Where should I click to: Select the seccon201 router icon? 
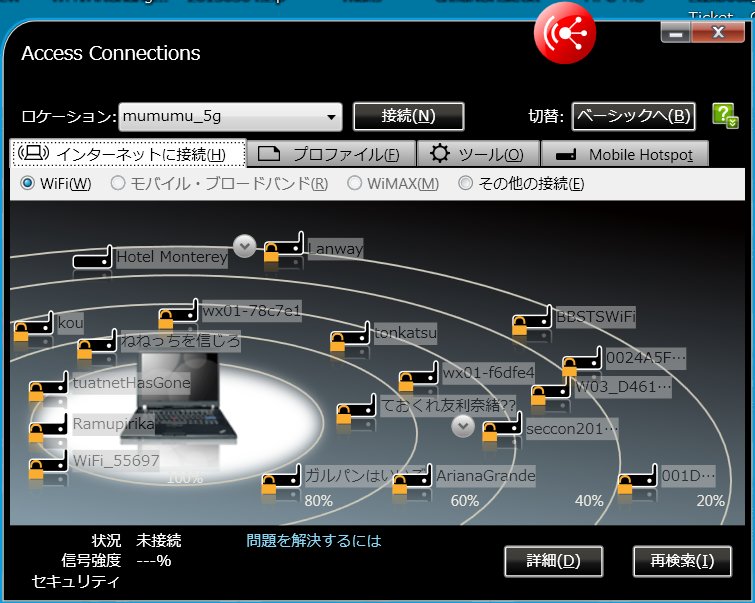502,427
